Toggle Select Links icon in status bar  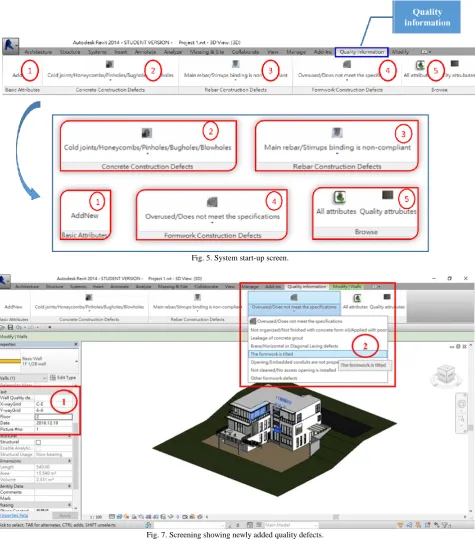coord(400,525)
